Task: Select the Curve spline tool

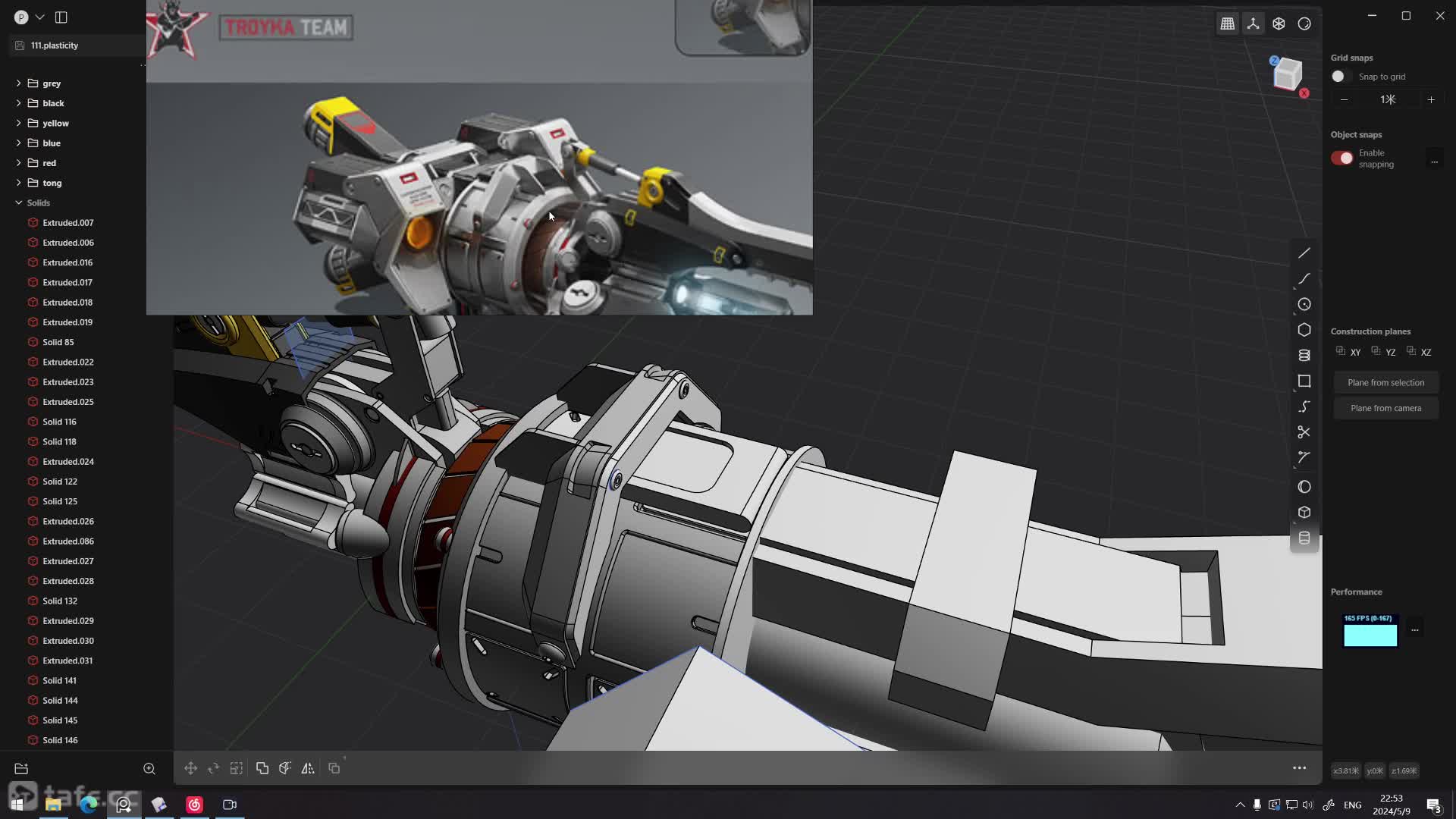Action: click(x=1304, y=278)
